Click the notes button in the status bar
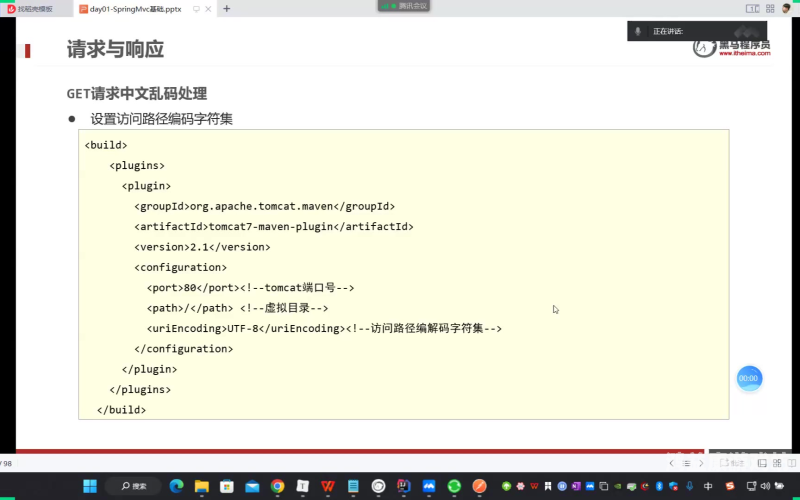800x500 pixels. pos(732,463)
